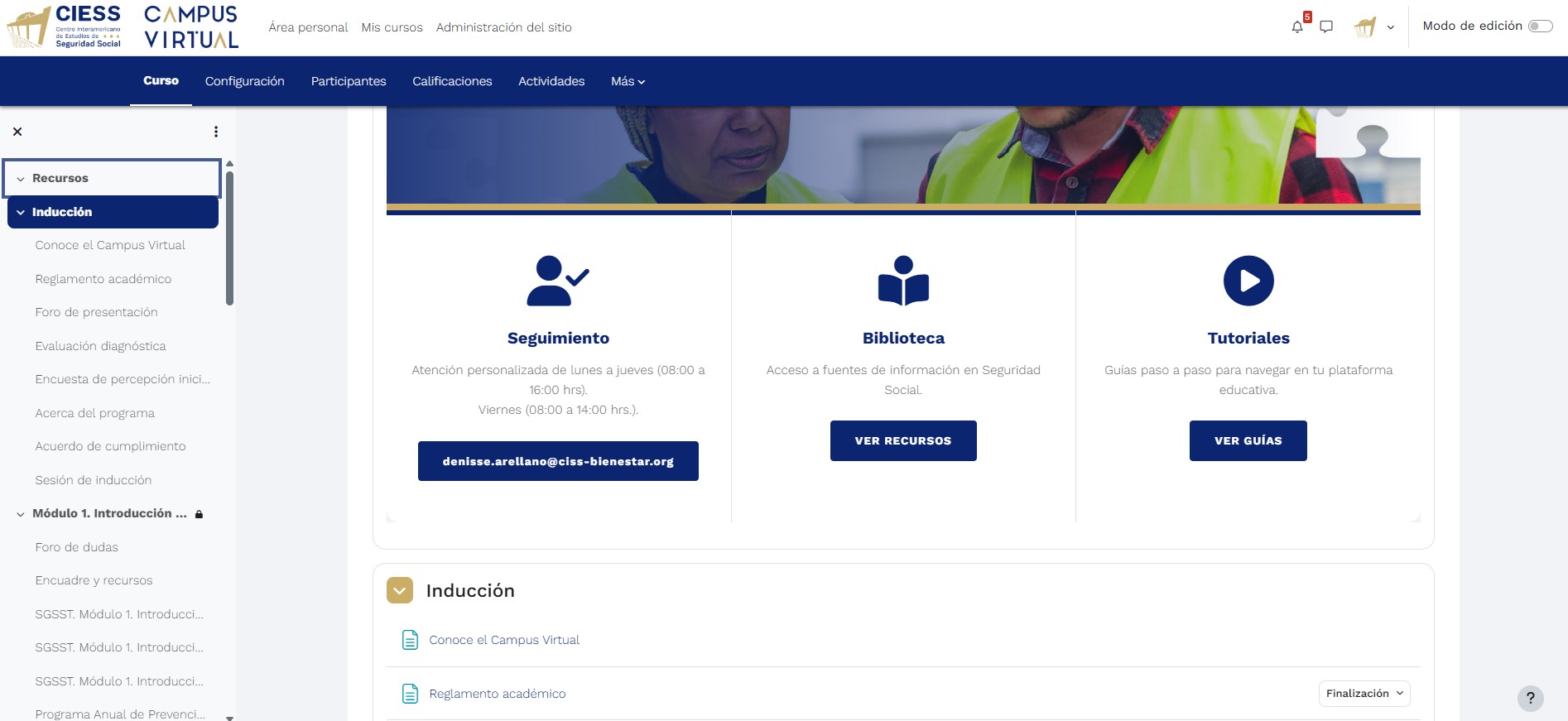Click the course index scrollbar thumb

229,238
